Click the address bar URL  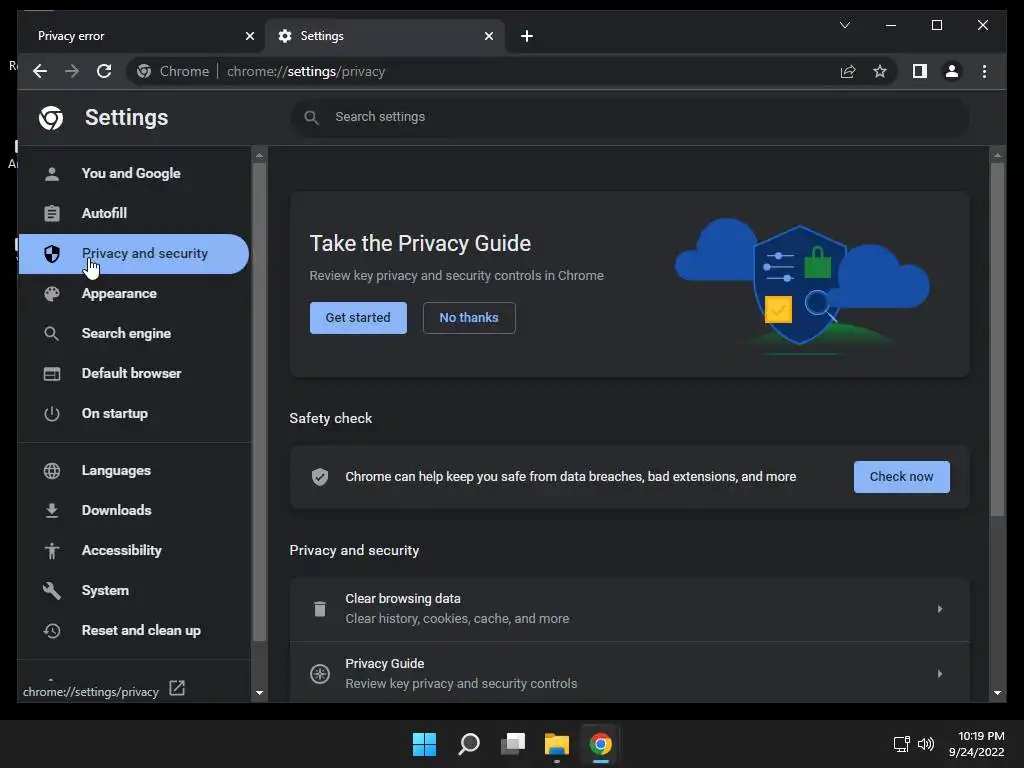[x=306, y=72]
